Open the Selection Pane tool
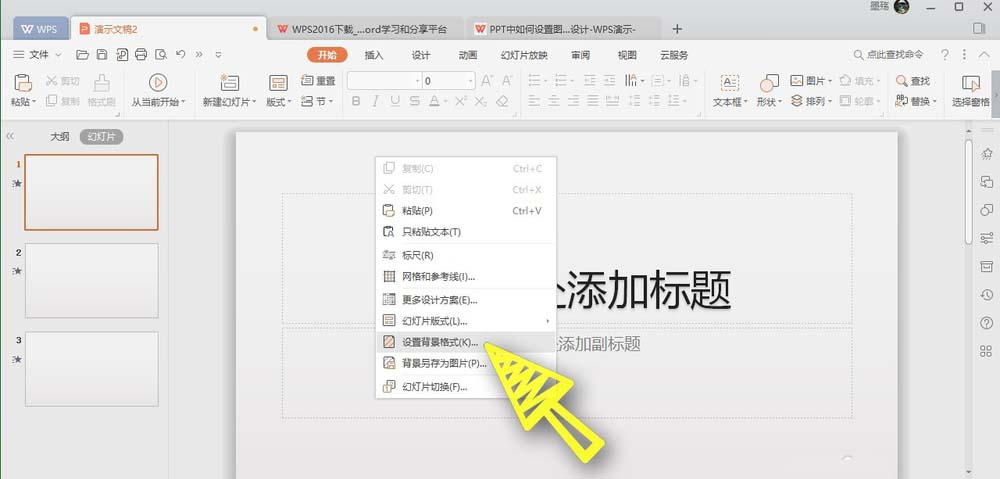This screenshot has width=1000, height=479. [970, 83]
